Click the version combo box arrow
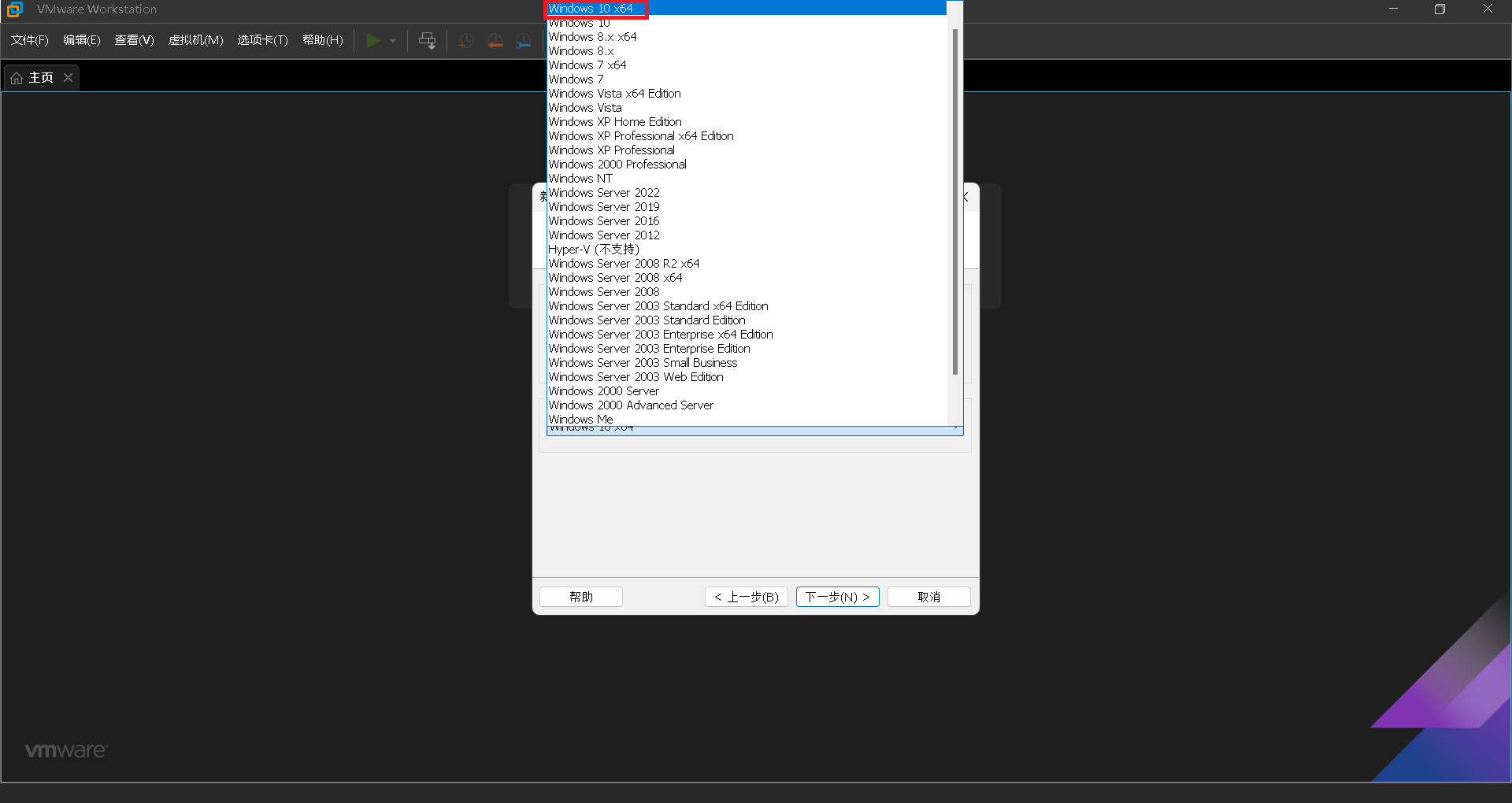 tap(955, 430)
